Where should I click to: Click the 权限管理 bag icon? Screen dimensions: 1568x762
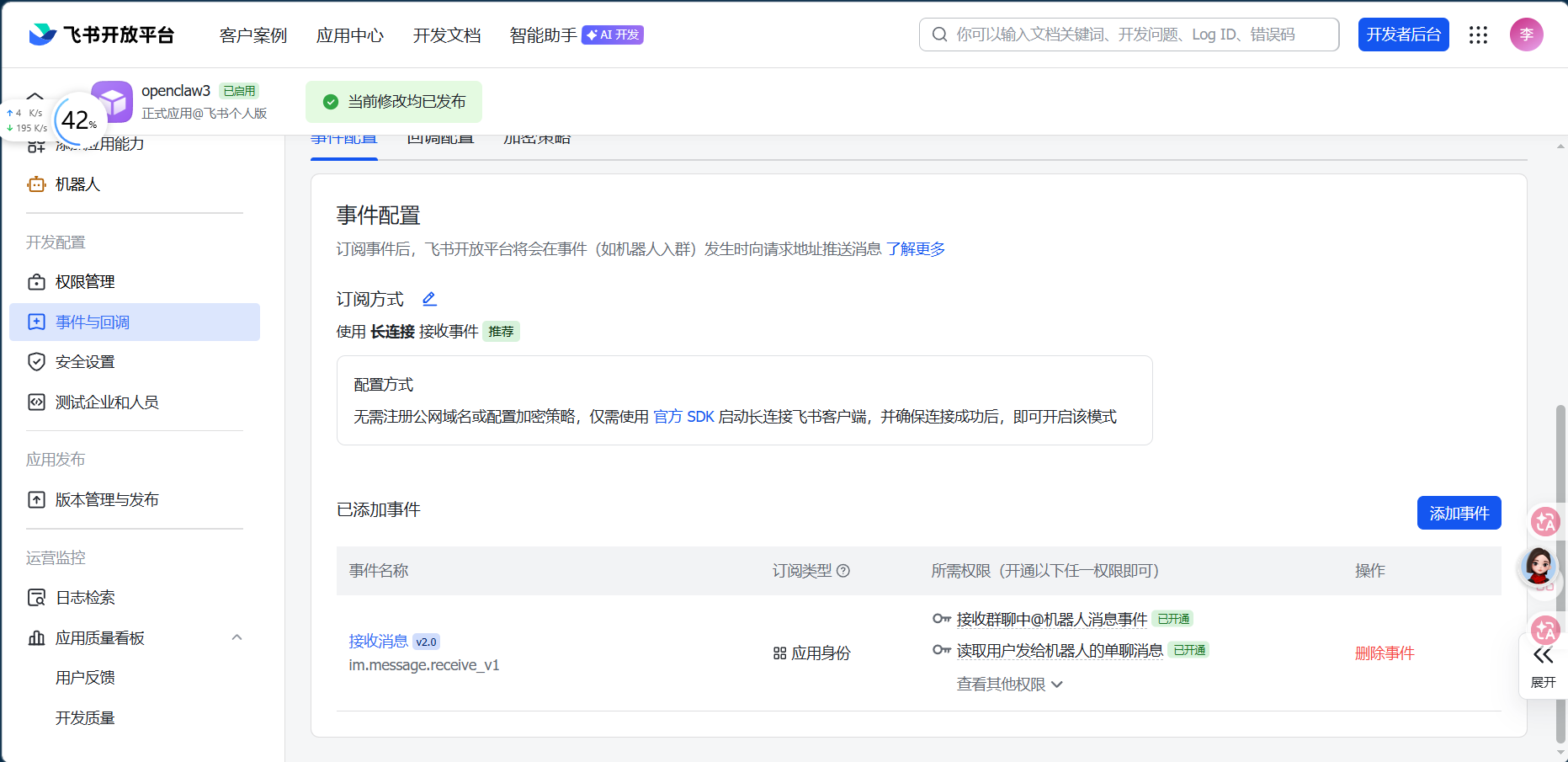point(36,281)
